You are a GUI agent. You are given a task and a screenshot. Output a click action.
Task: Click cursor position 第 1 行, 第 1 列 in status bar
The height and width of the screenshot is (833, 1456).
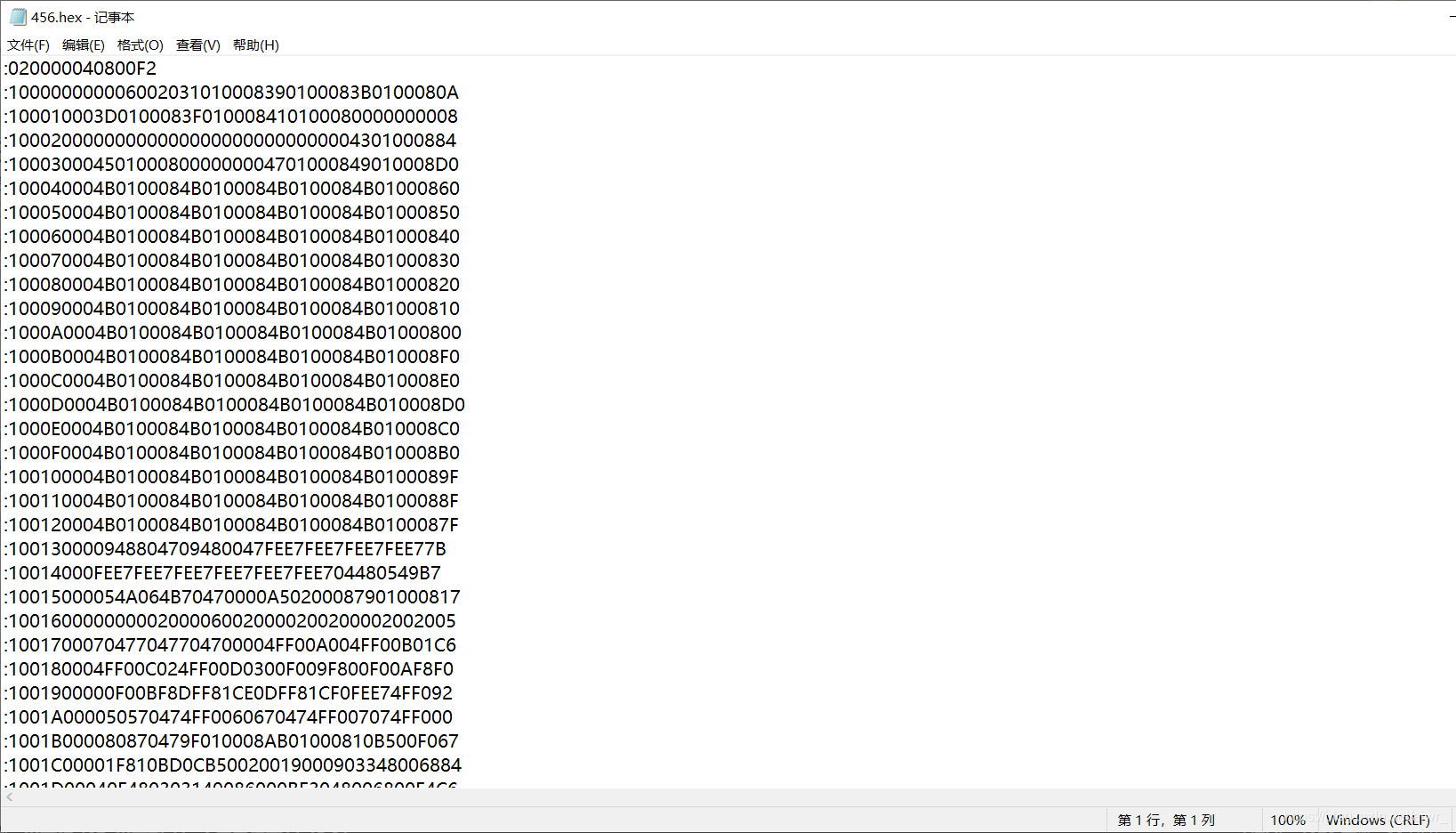click(x=1166, y=820)
